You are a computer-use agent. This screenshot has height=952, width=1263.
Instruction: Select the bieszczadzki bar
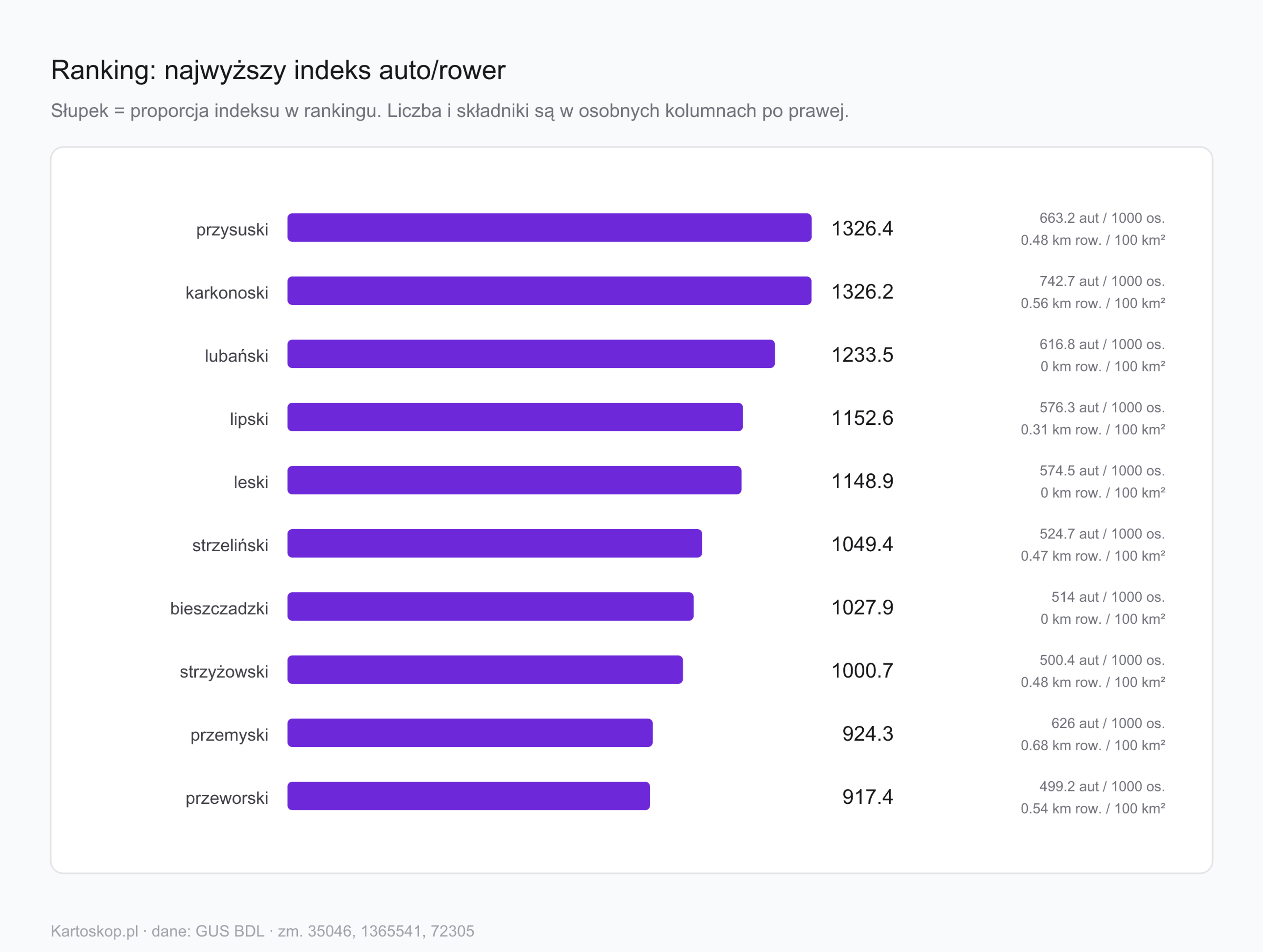click(490, 607)
